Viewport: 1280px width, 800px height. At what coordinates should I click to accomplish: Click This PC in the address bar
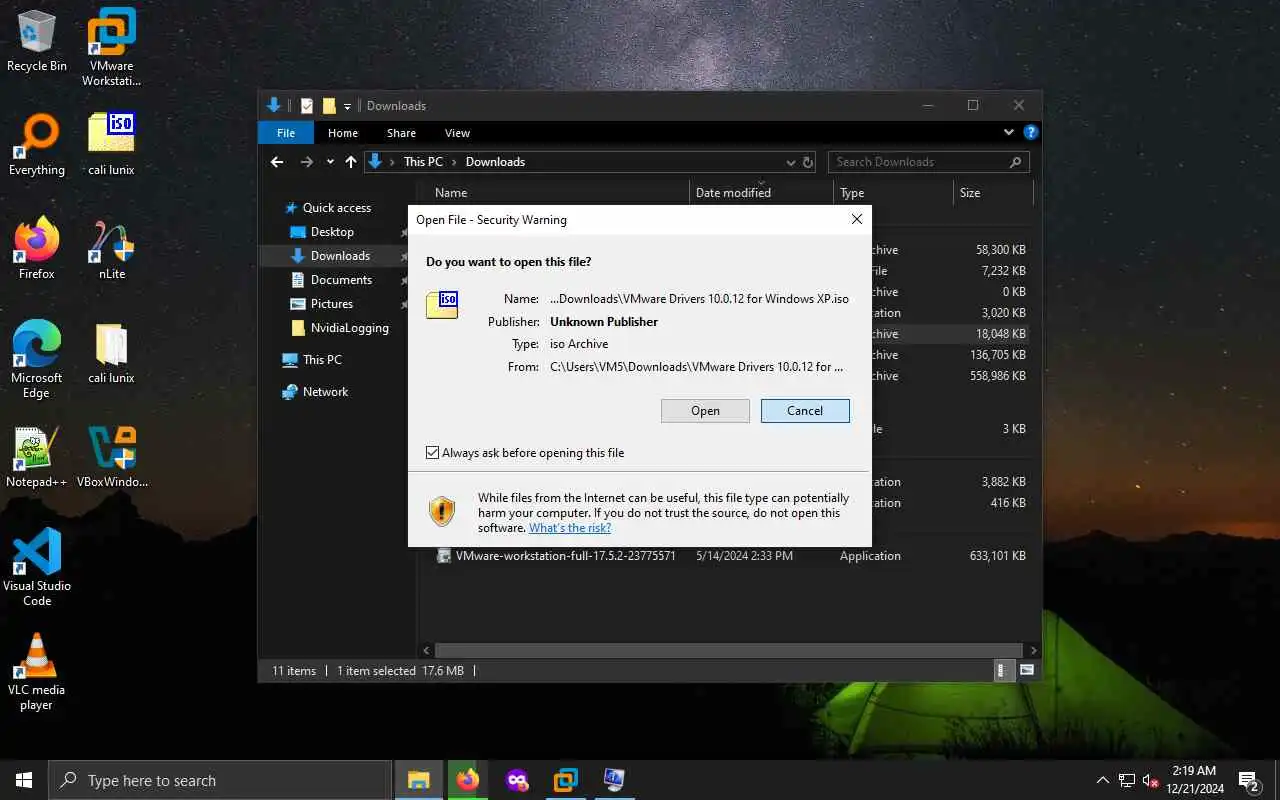coord(423,162)
